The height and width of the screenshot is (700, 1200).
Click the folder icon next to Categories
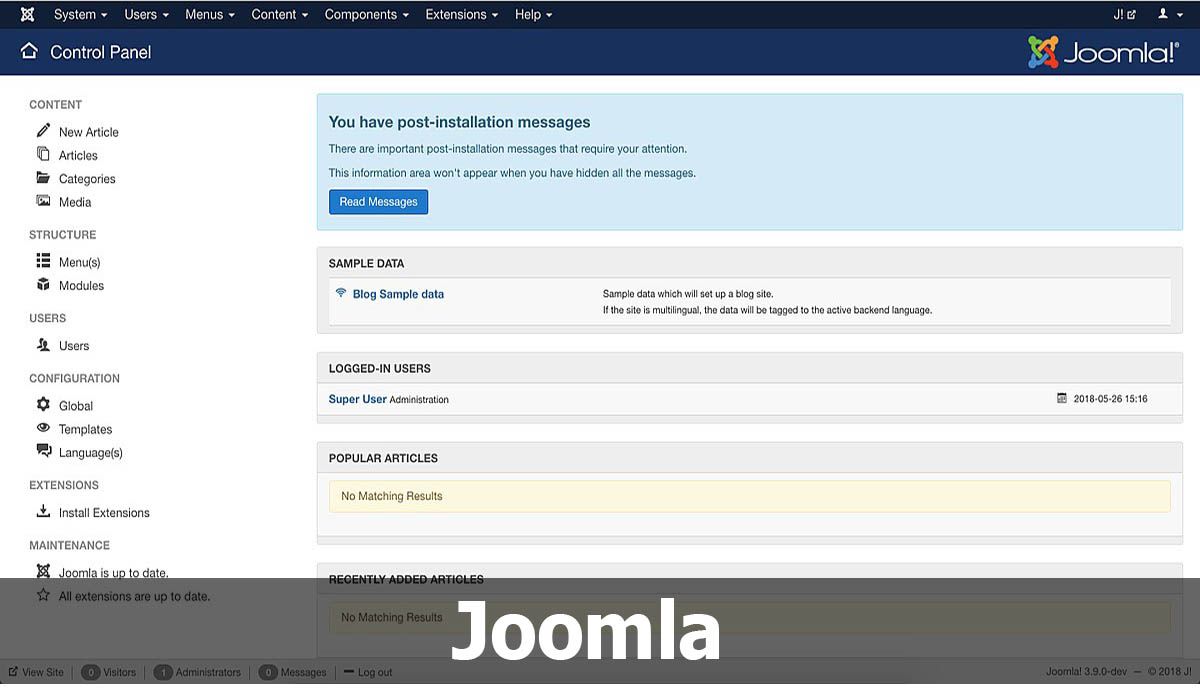pyautogui.click(x=43, y=178)
